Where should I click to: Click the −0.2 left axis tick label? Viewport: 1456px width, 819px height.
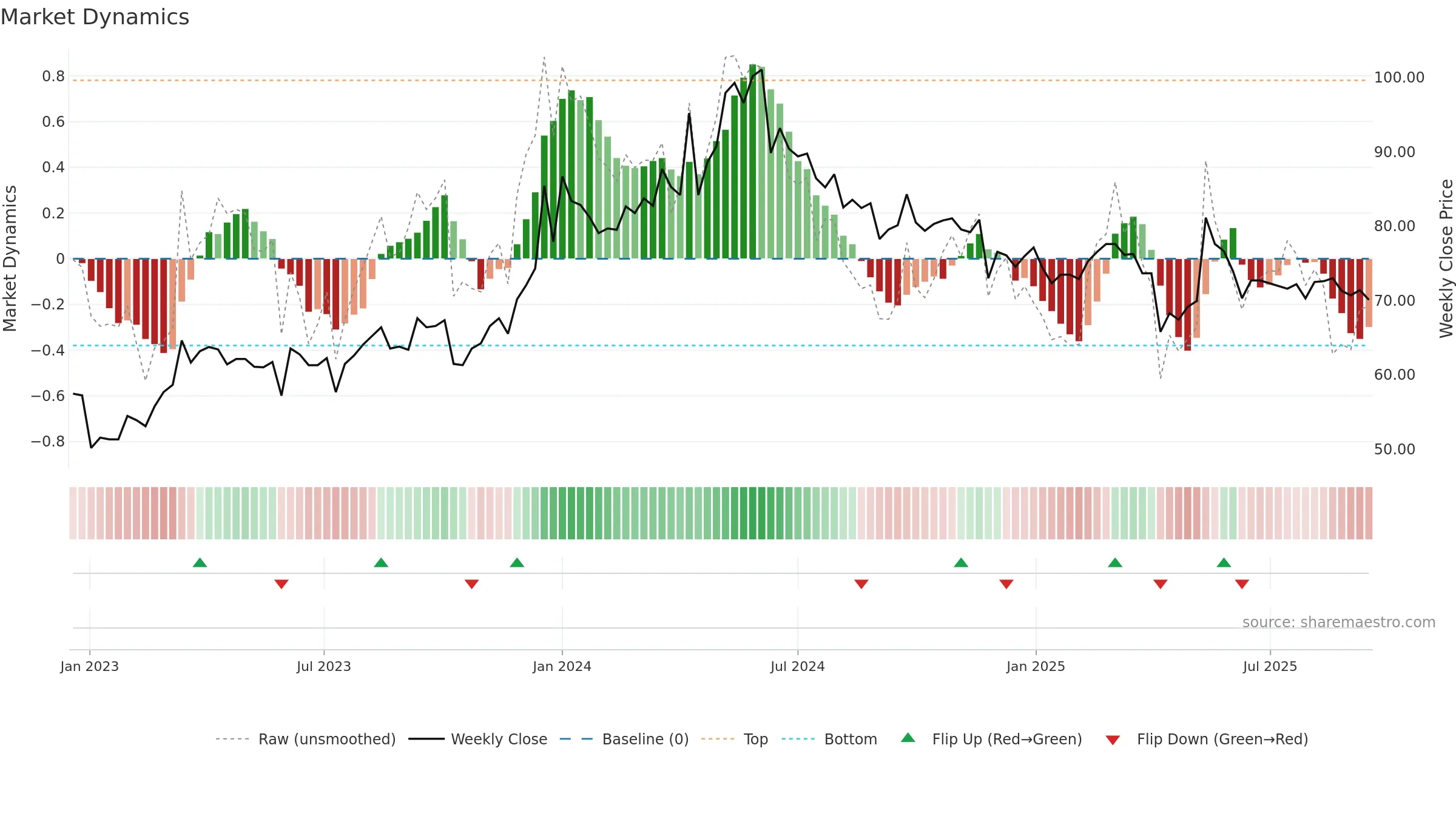click(x=48, y=305)
